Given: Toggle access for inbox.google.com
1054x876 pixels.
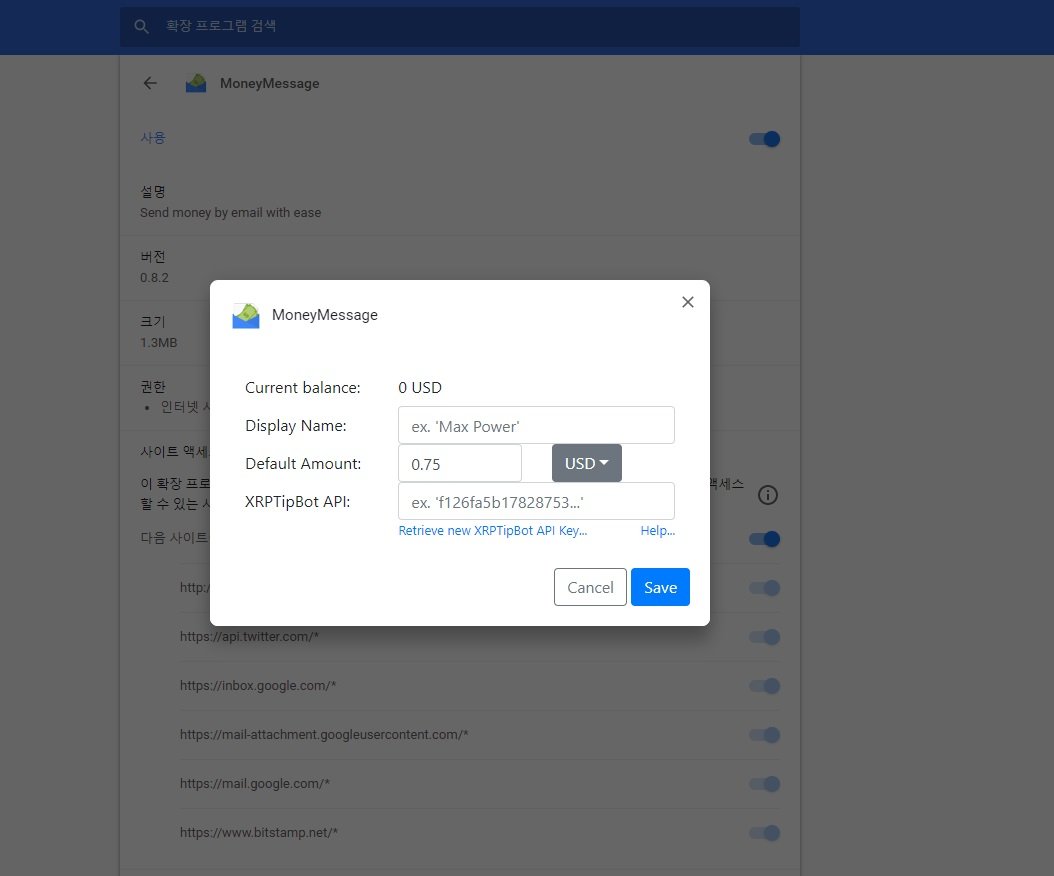Looking at the screenshot, I should (764, 686).
